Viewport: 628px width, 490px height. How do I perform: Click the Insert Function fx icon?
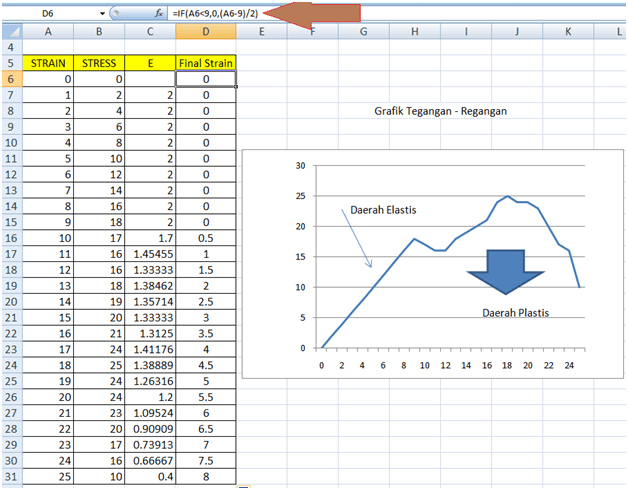(155, 14)
